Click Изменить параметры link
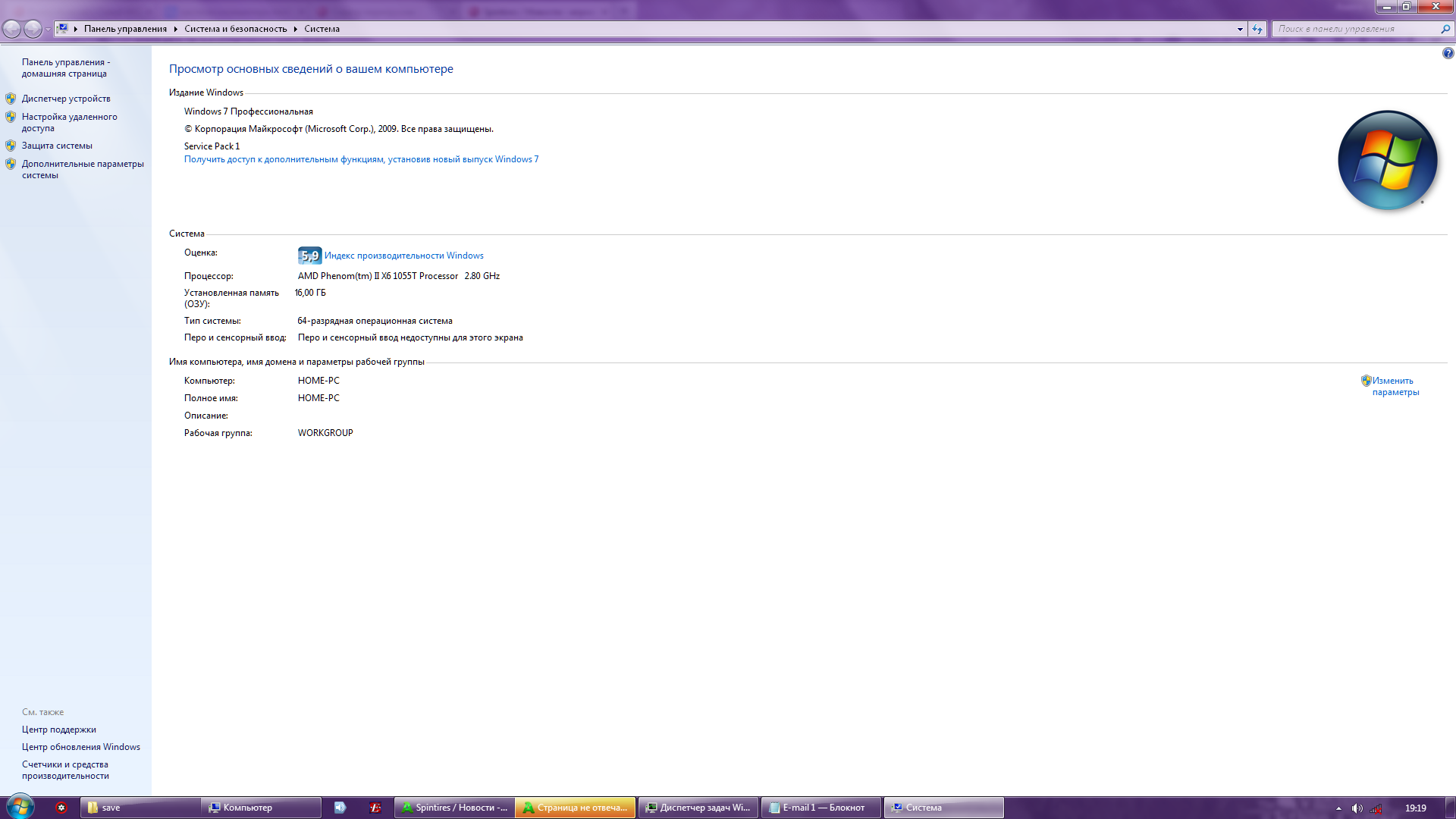1456x819 pixels. point(1394,386)
